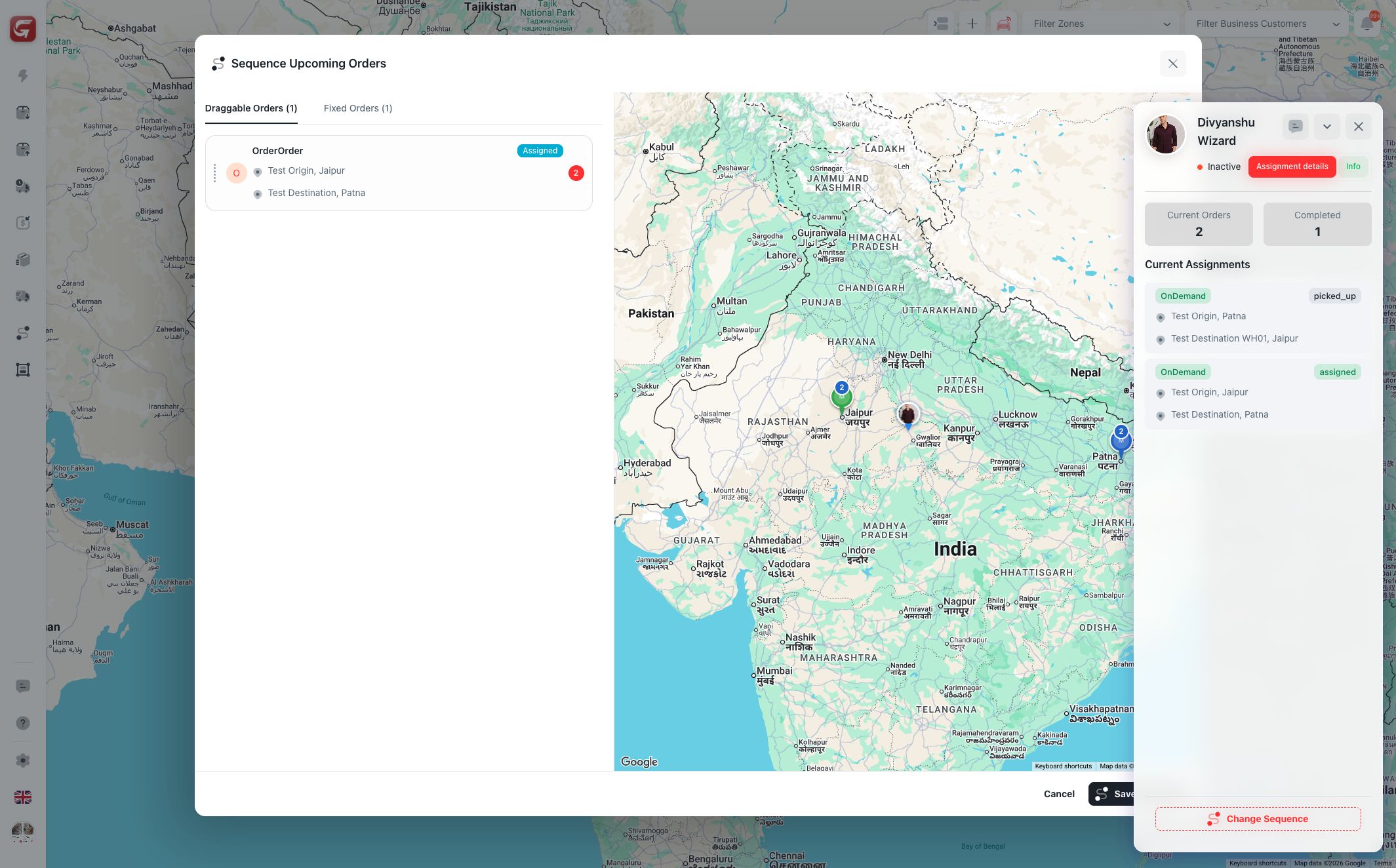Select the Info tab in driver panel

[1353, 167]
